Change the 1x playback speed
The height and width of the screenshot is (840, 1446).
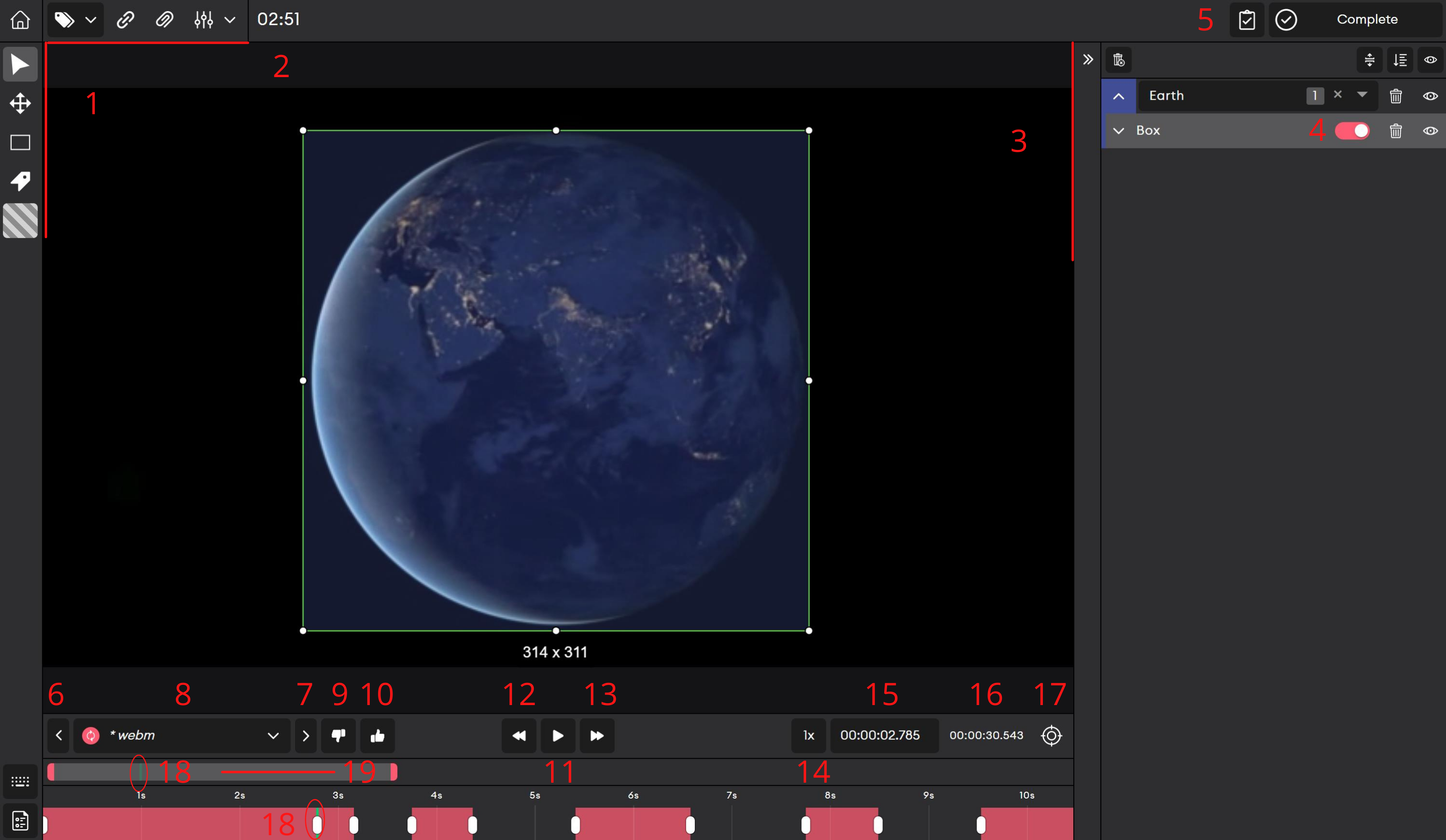[x=809, y=735]
